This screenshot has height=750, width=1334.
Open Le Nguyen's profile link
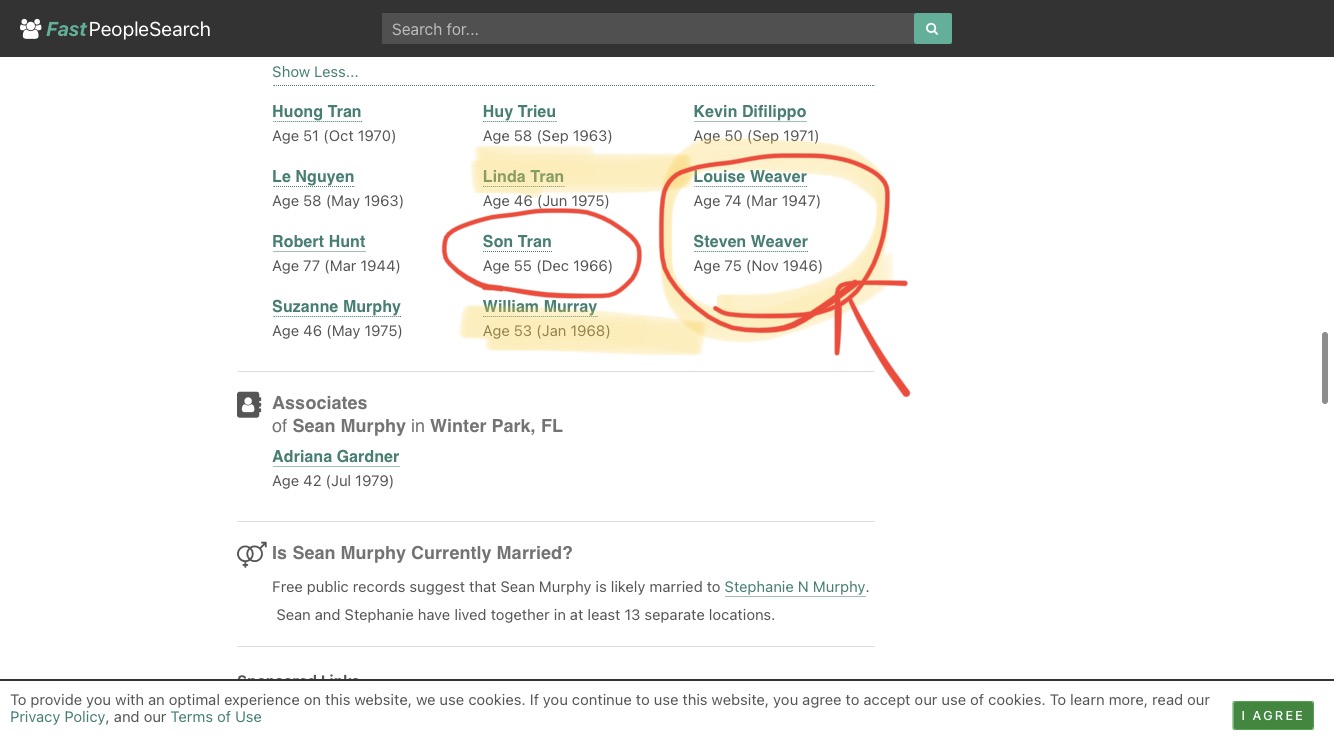tap(313, 177)
